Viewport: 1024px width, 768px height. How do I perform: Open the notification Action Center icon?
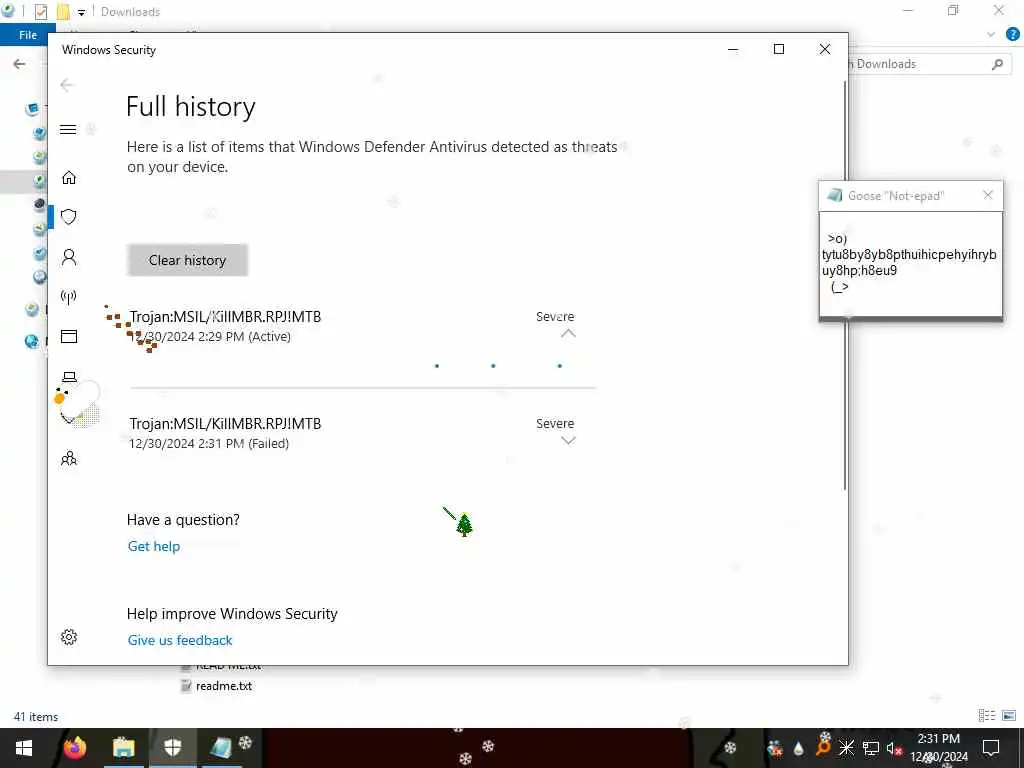point(991,748)
